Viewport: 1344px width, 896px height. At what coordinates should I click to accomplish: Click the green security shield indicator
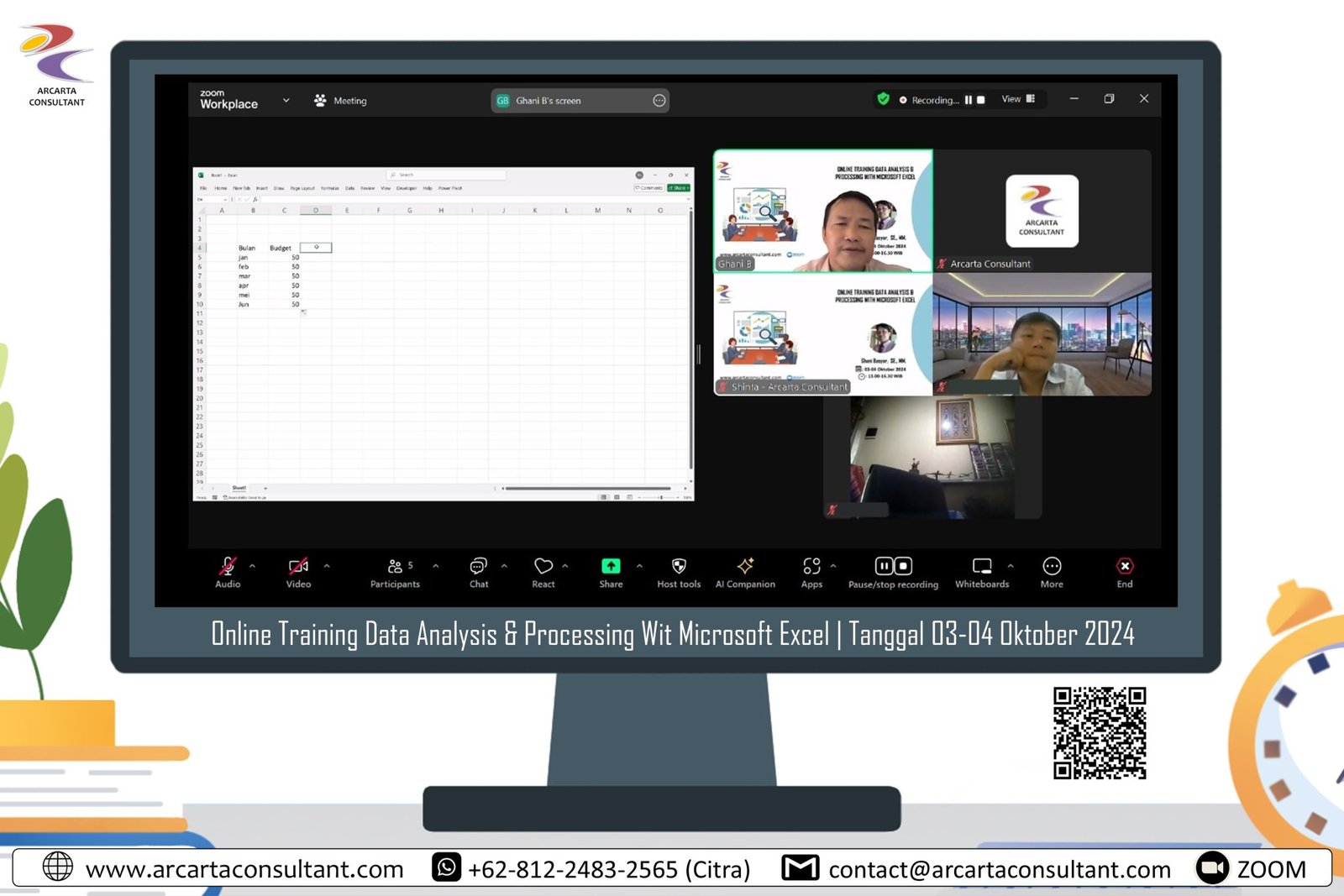point(883,99)
